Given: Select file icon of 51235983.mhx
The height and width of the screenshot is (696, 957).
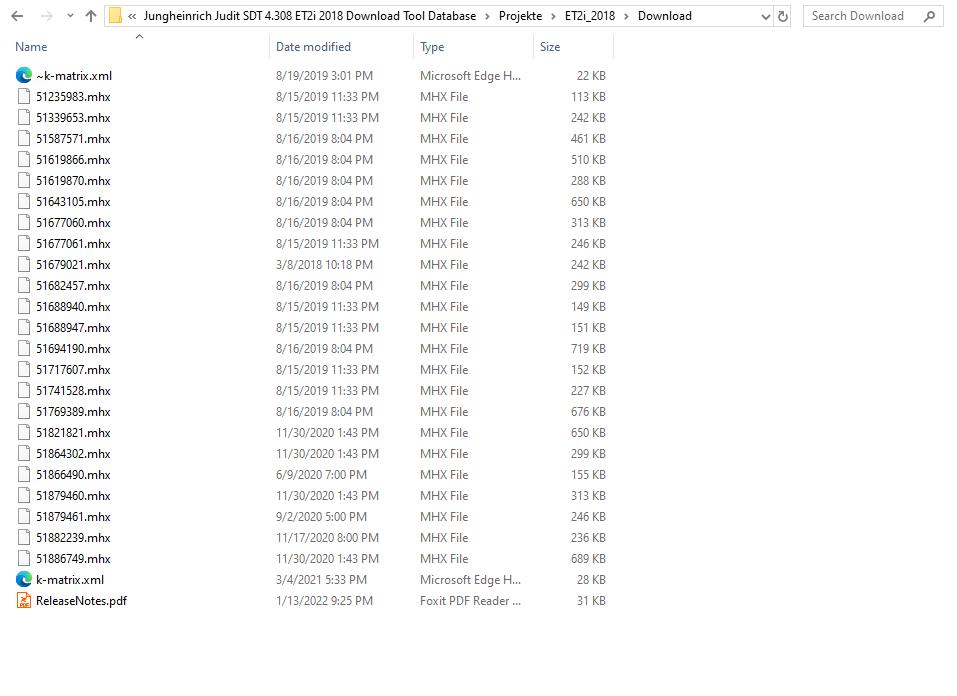Looking at the screenshot, I should click(24, 96).
